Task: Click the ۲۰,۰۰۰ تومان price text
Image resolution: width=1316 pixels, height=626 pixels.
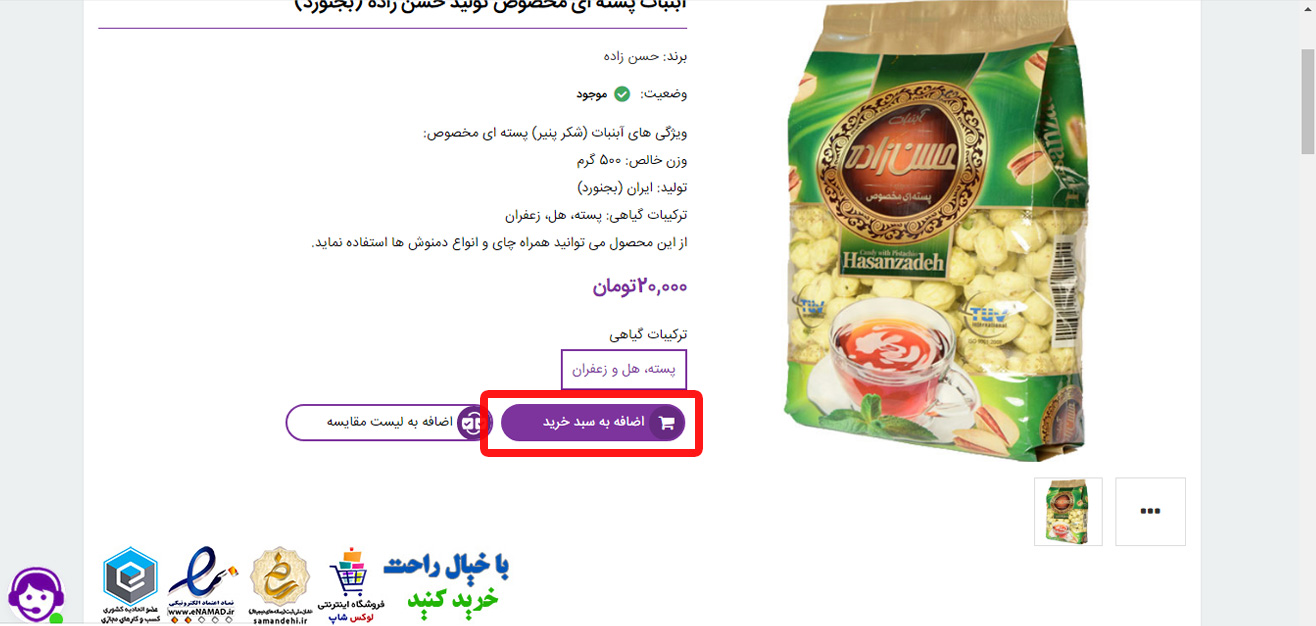Action: [640, 287]
